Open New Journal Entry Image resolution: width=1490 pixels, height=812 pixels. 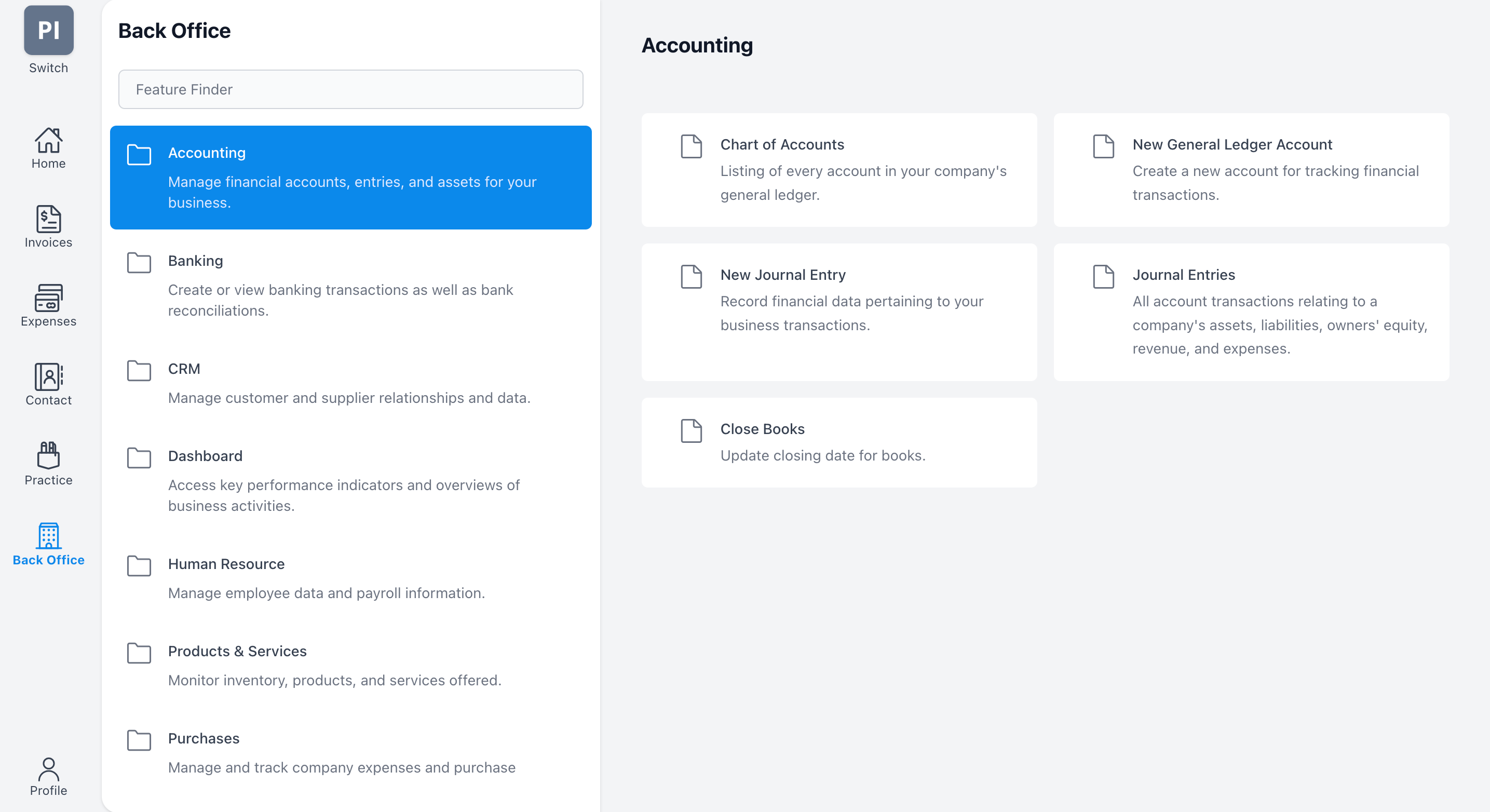838,300
